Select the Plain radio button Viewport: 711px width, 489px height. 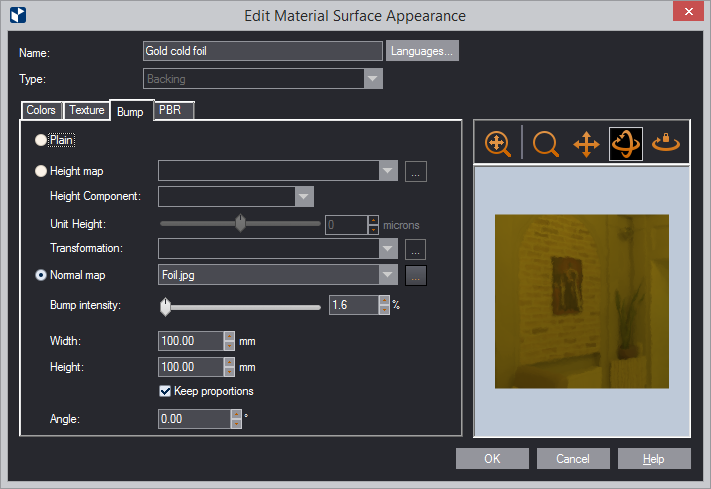click(41, 140)
